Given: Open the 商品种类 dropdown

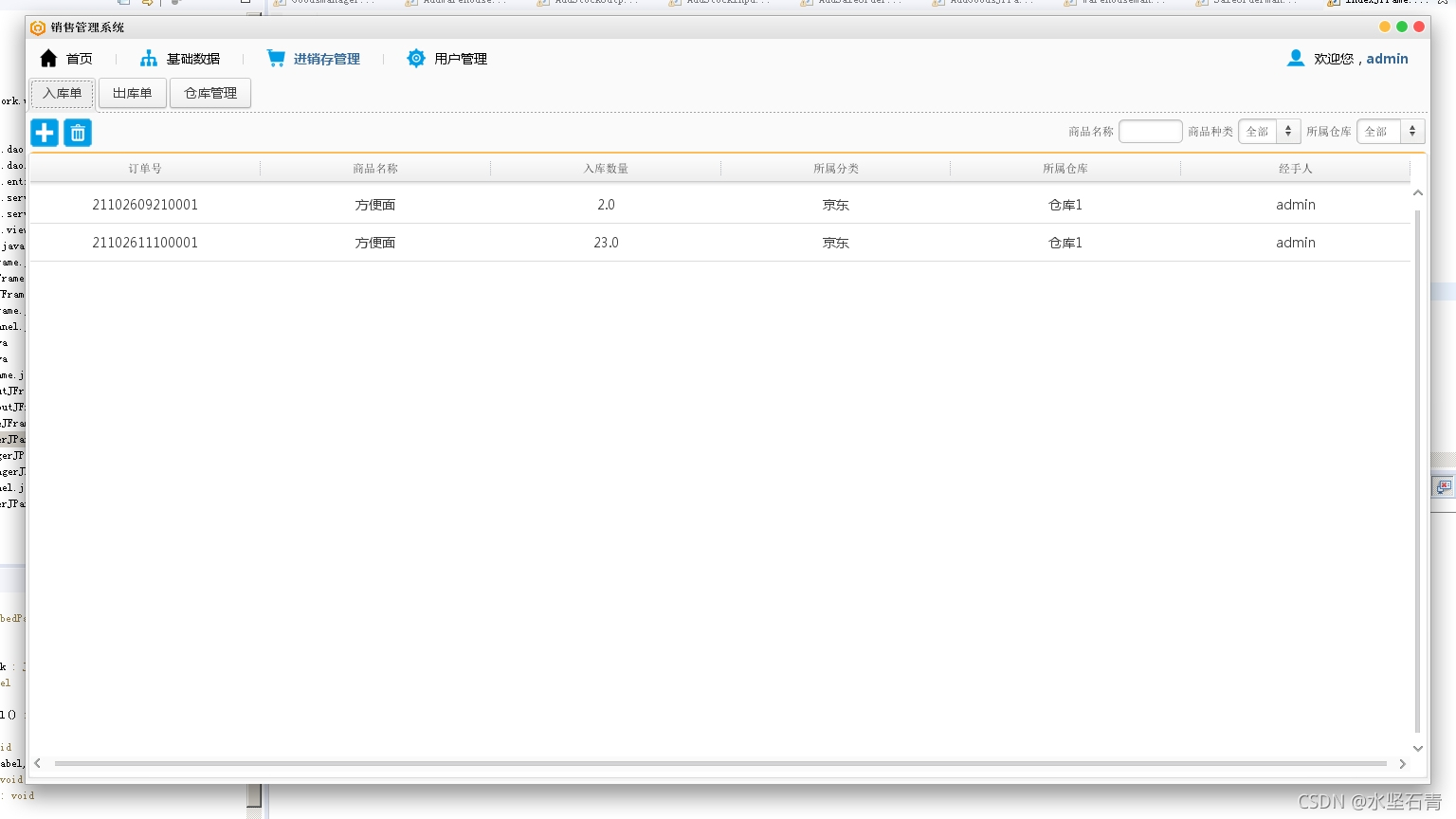Looking at the screenshot, I should pos(1269,132).
